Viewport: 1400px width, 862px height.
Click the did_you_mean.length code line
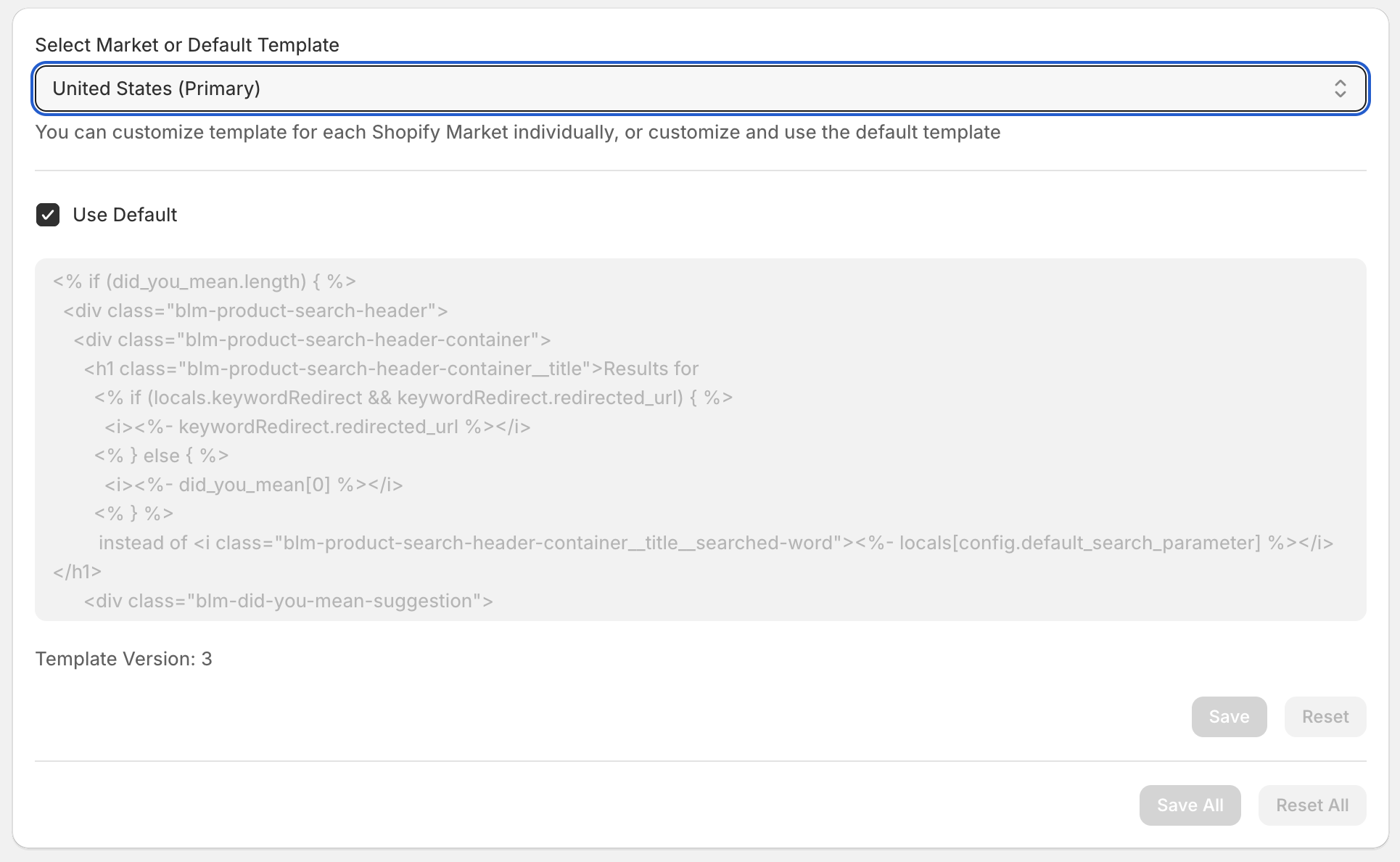coord(205,282)
